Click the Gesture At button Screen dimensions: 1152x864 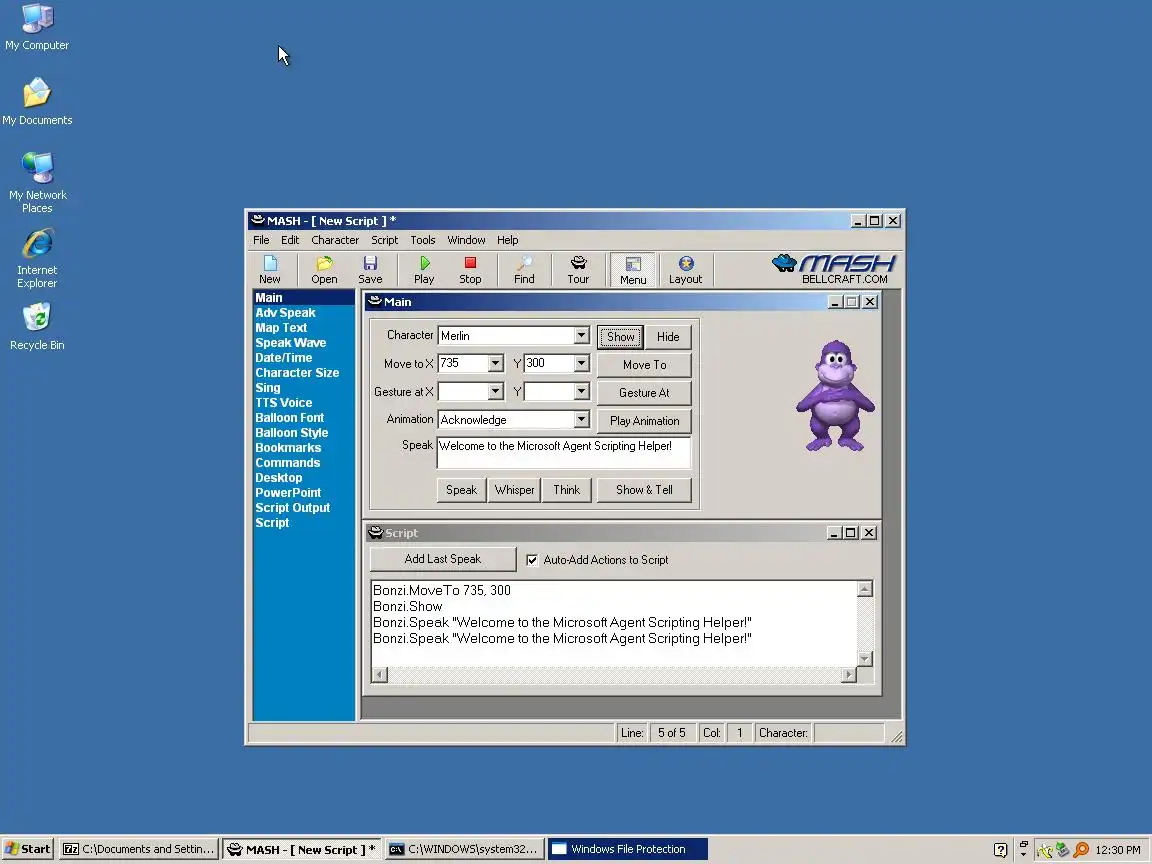pyautogui.click(x=644, y=392)
